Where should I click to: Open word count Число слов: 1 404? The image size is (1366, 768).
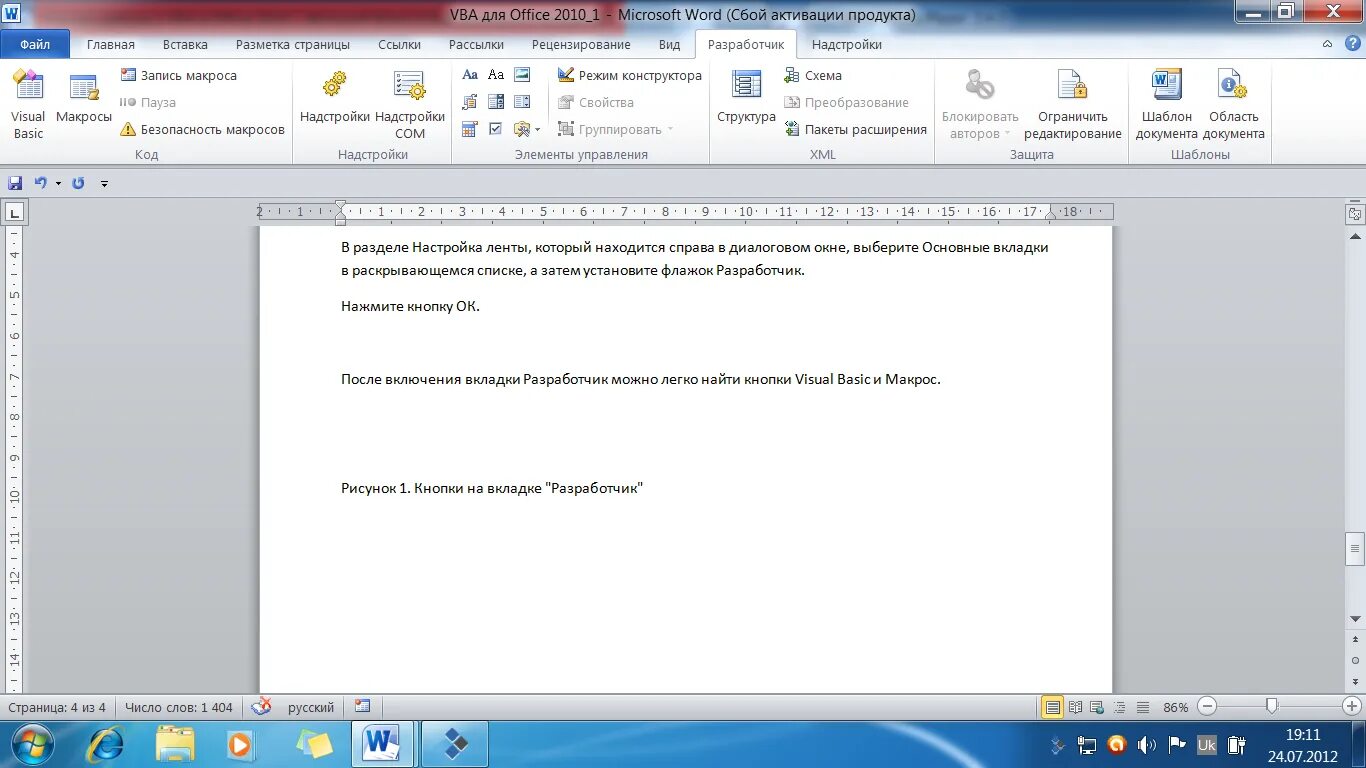point(179,707)
